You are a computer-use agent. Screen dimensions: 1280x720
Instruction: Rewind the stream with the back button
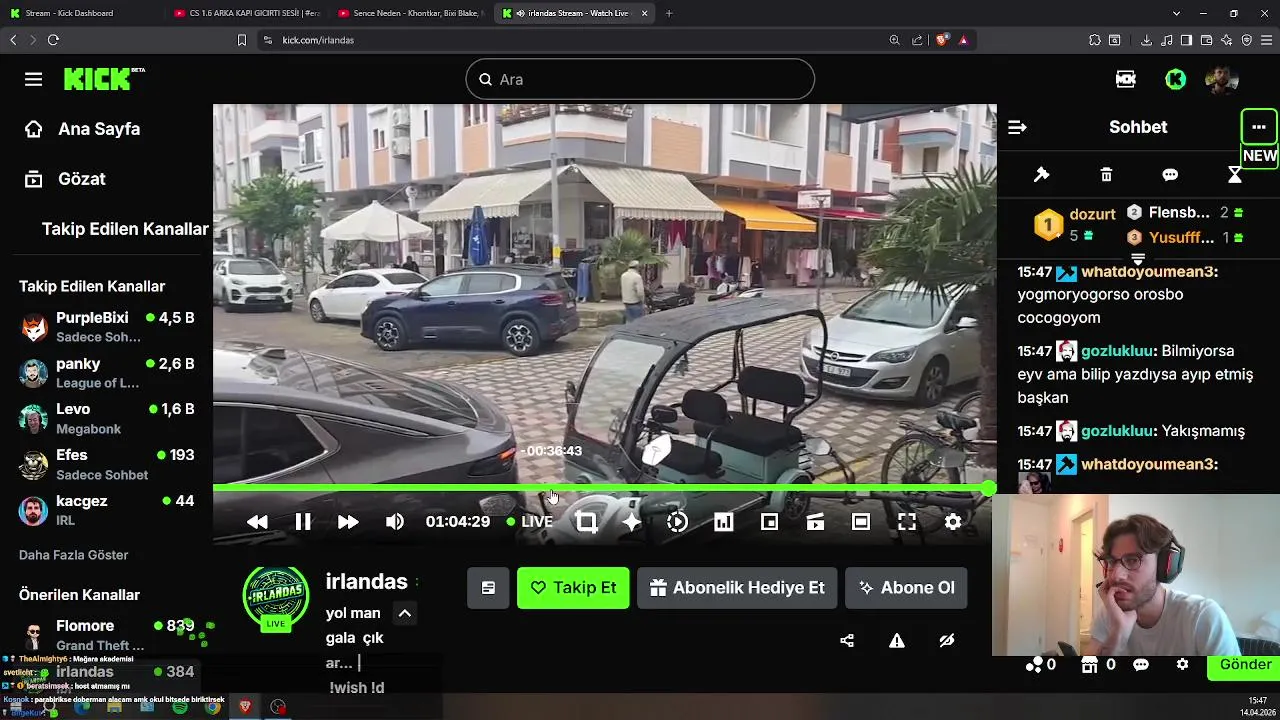click(257, 522)
